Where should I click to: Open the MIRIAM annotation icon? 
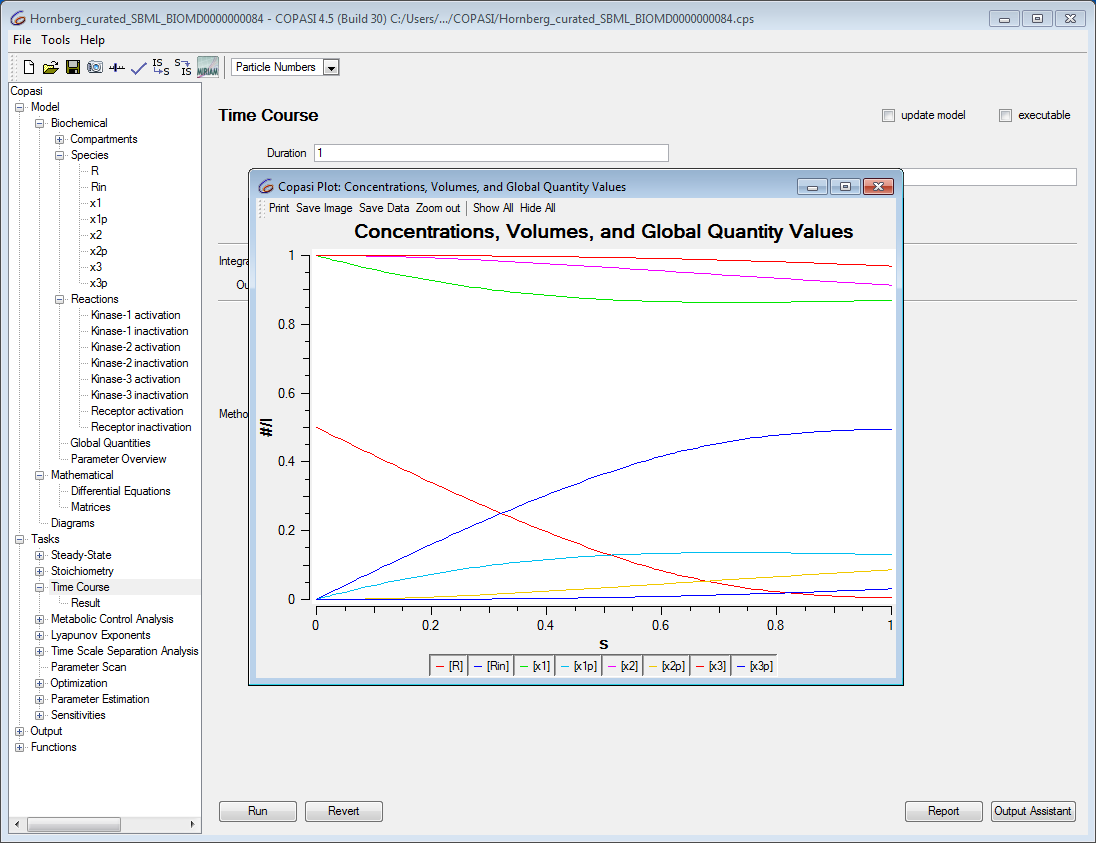click(208, 67)
